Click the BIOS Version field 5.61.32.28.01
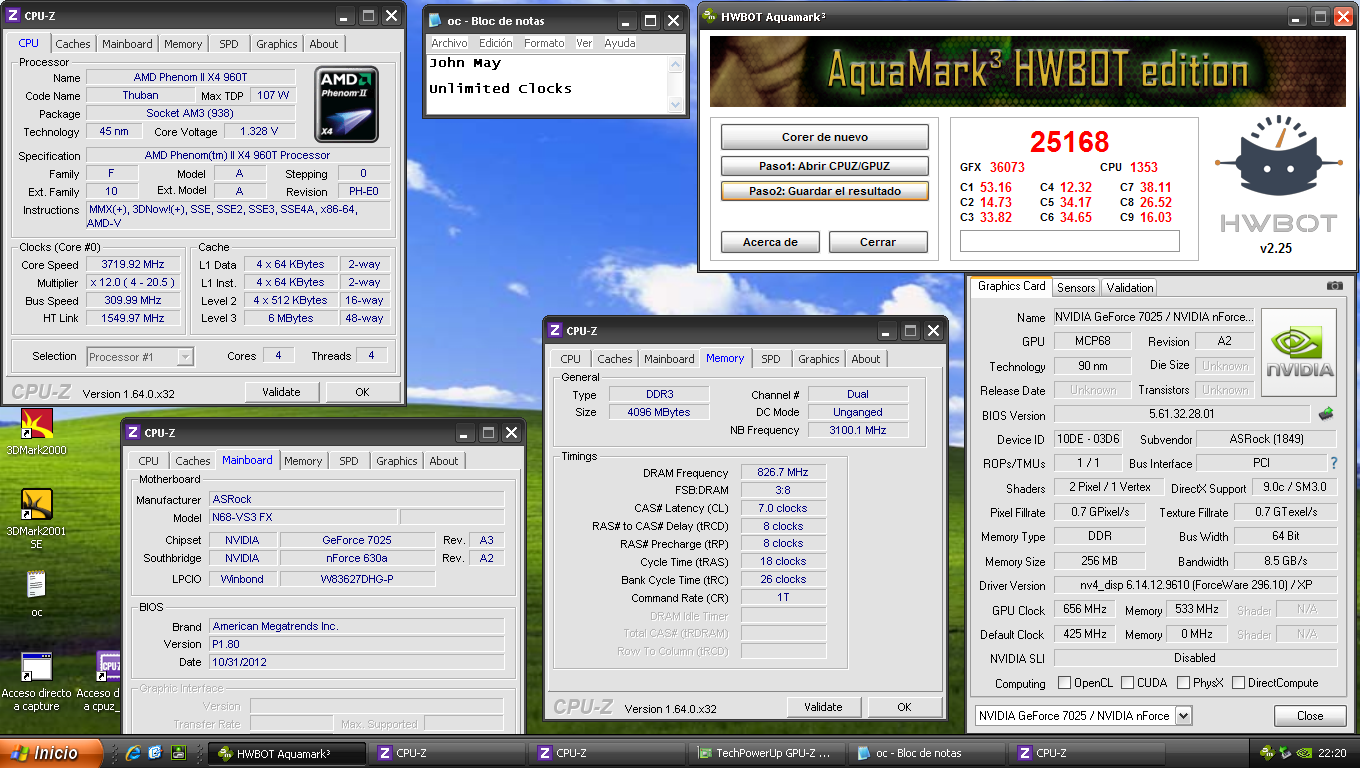 coord(1181,415)
